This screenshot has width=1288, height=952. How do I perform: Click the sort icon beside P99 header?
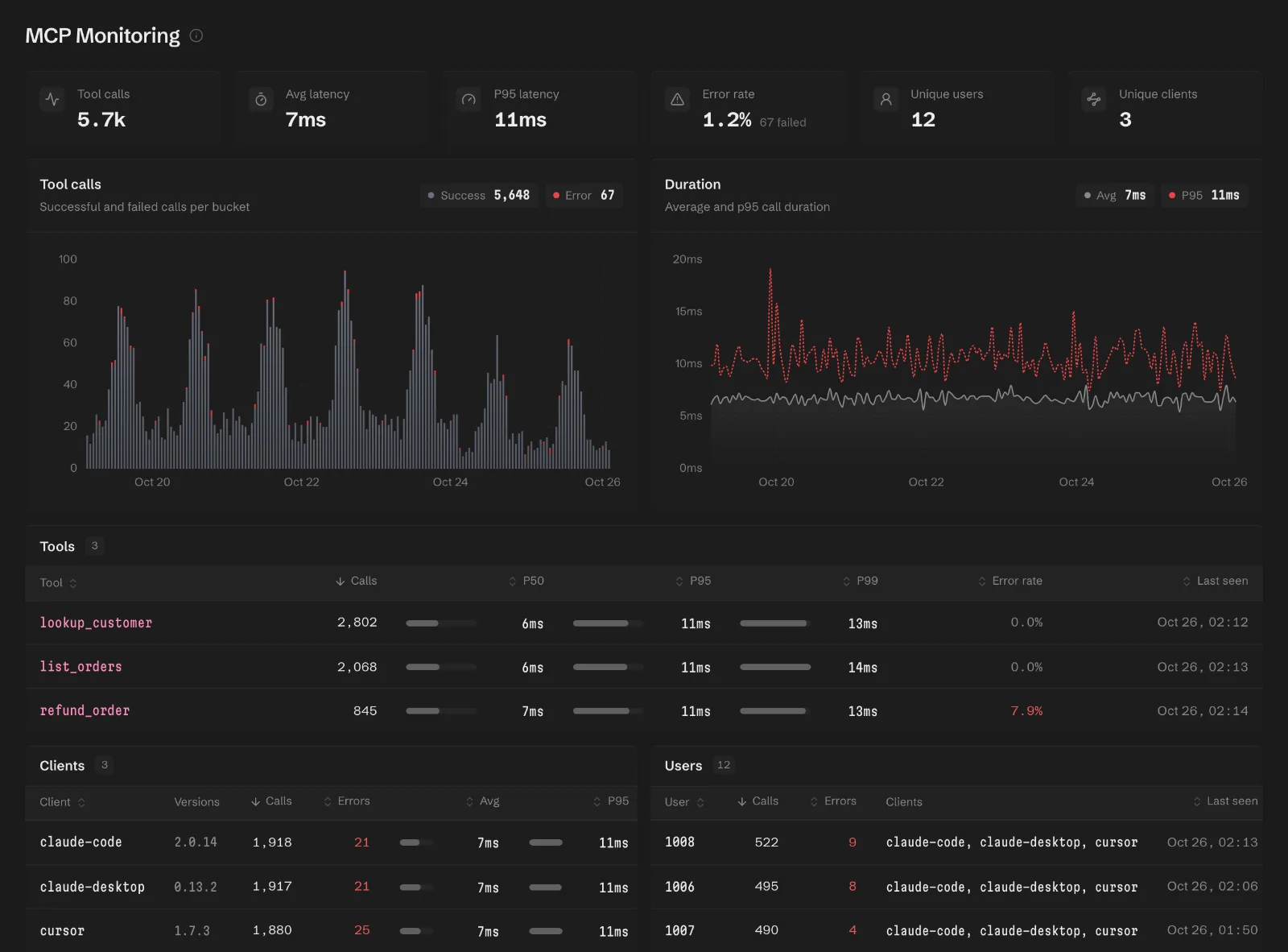[x=847, y=582]
